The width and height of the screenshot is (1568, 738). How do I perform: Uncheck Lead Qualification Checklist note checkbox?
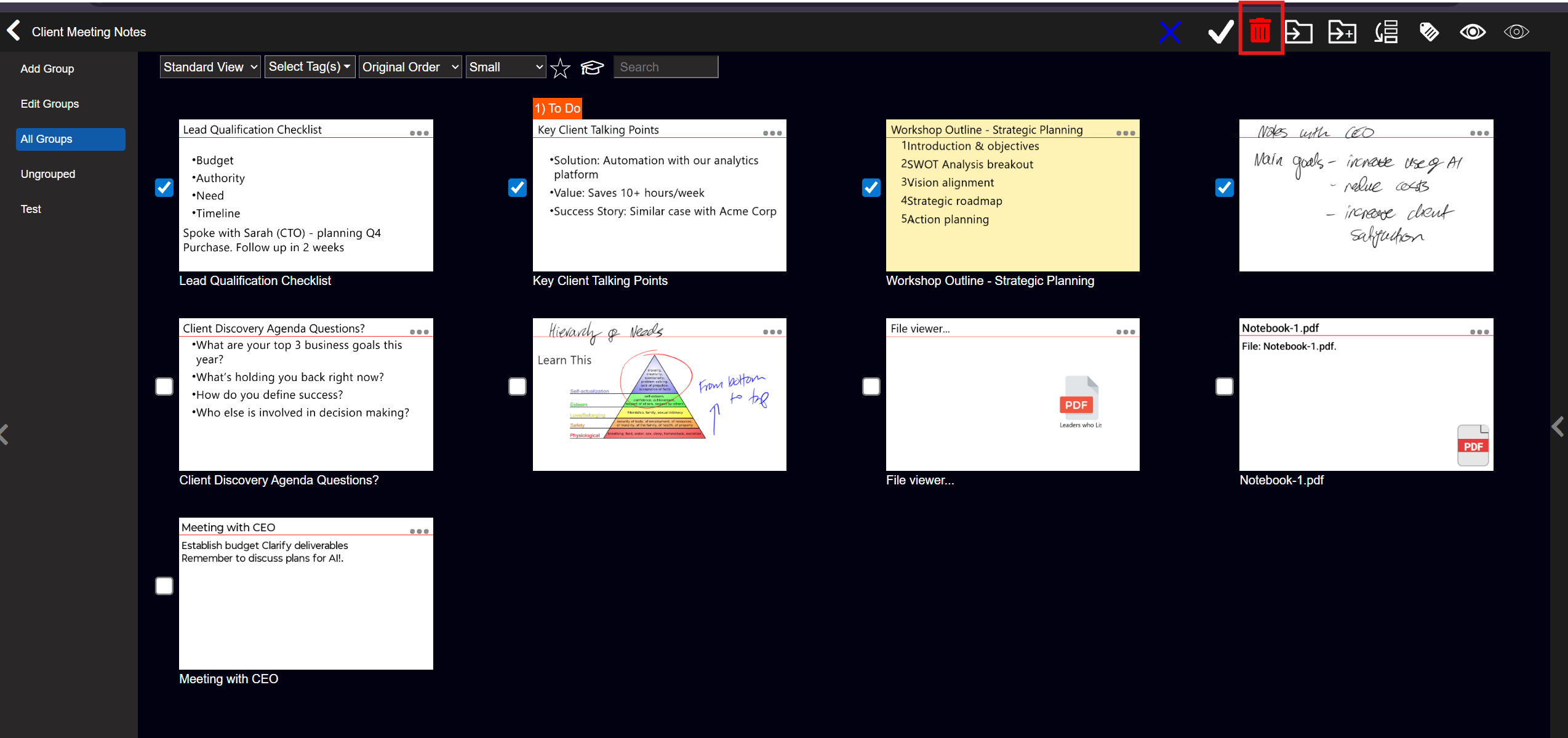[x=164, y=187]
